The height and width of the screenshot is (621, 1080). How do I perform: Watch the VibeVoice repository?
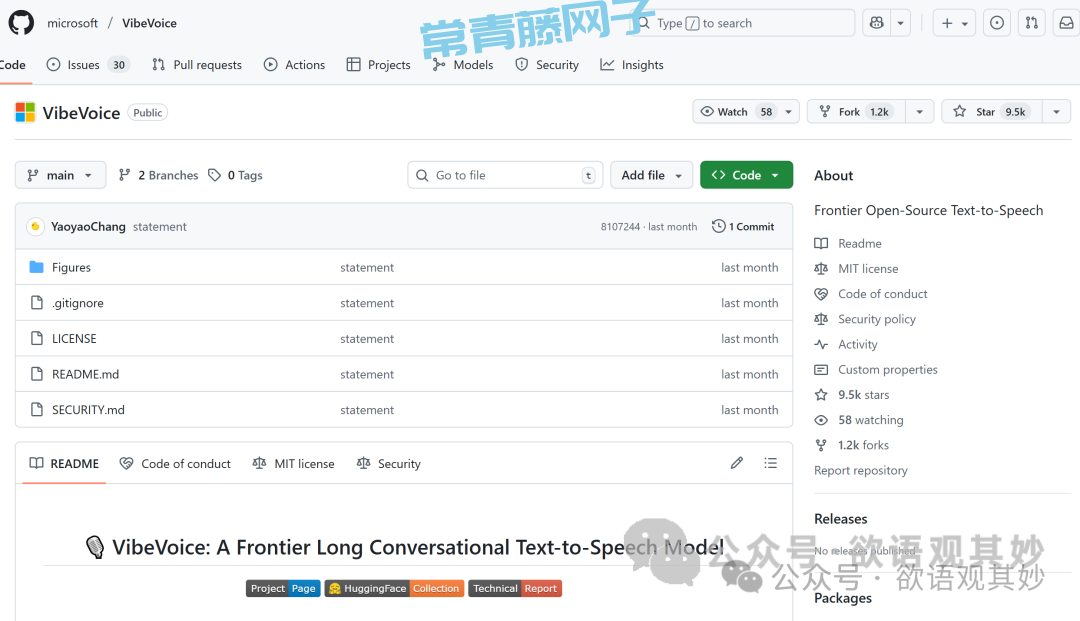[737, 112]
